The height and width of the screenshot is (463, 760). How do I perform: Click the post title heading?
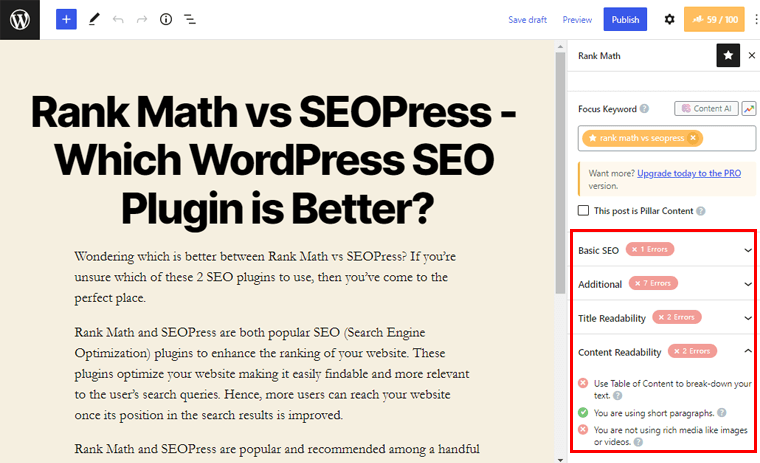tap(273, 160)
